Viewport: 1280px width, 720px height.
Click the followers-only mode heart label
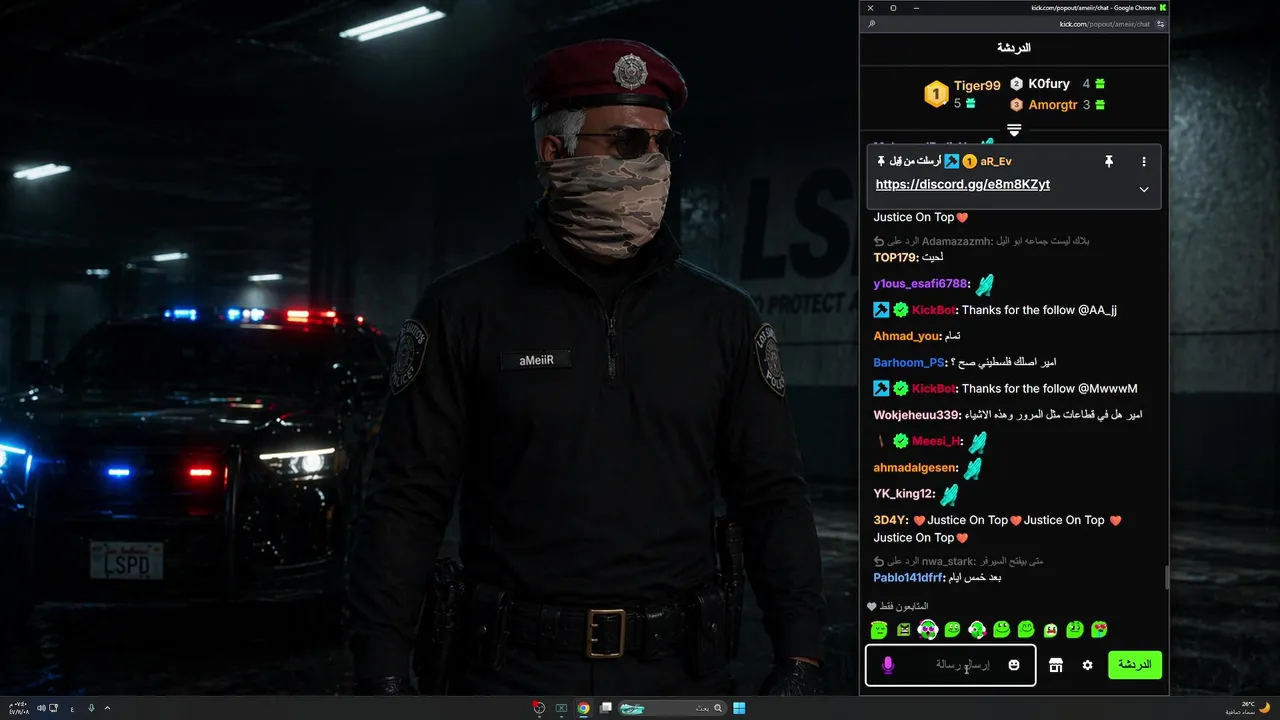[x=898, y=606]
